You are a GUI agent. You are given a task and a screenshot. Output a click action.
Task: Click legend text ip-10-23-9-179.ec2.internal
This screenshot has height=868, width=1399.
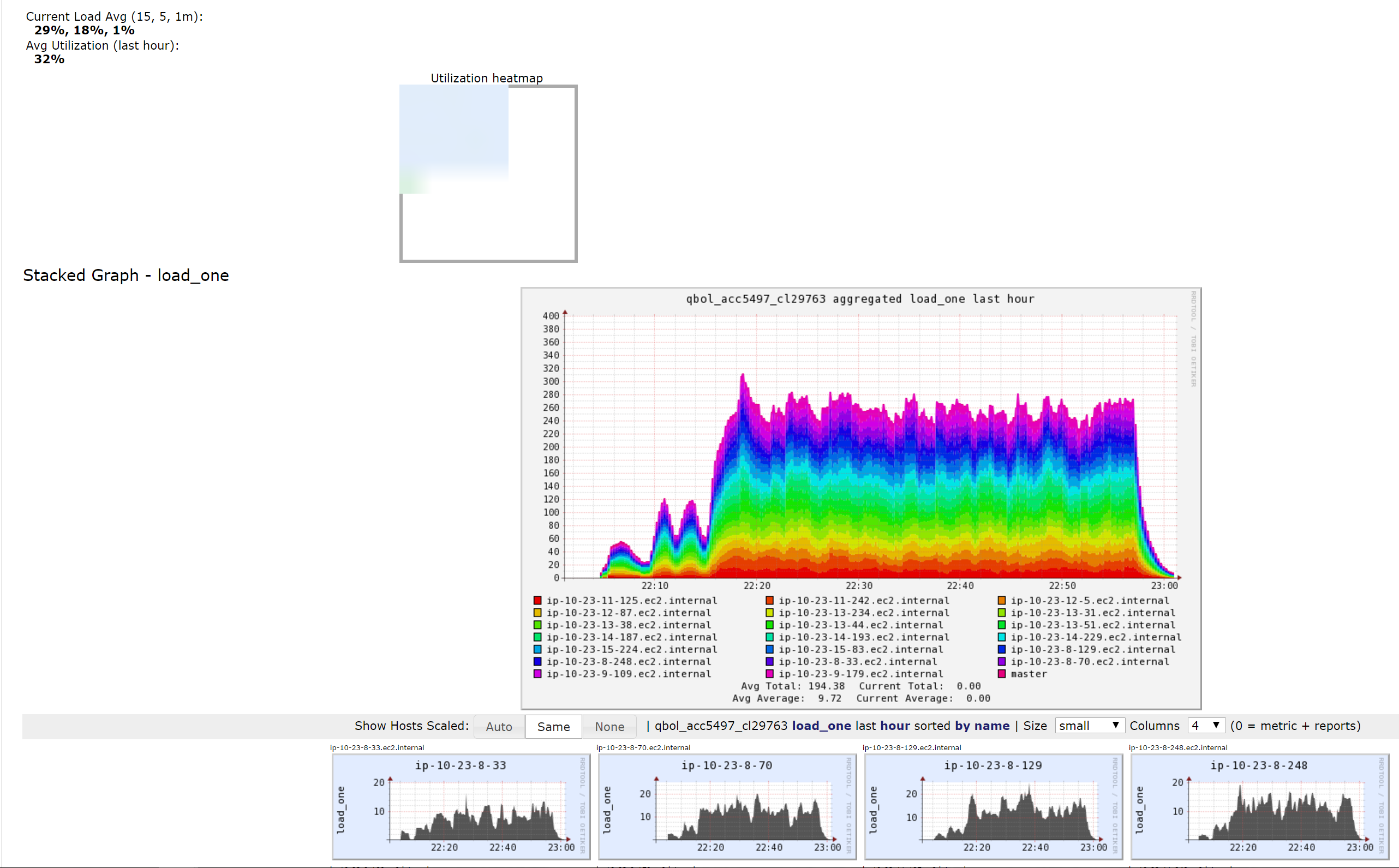coord(860,674)
